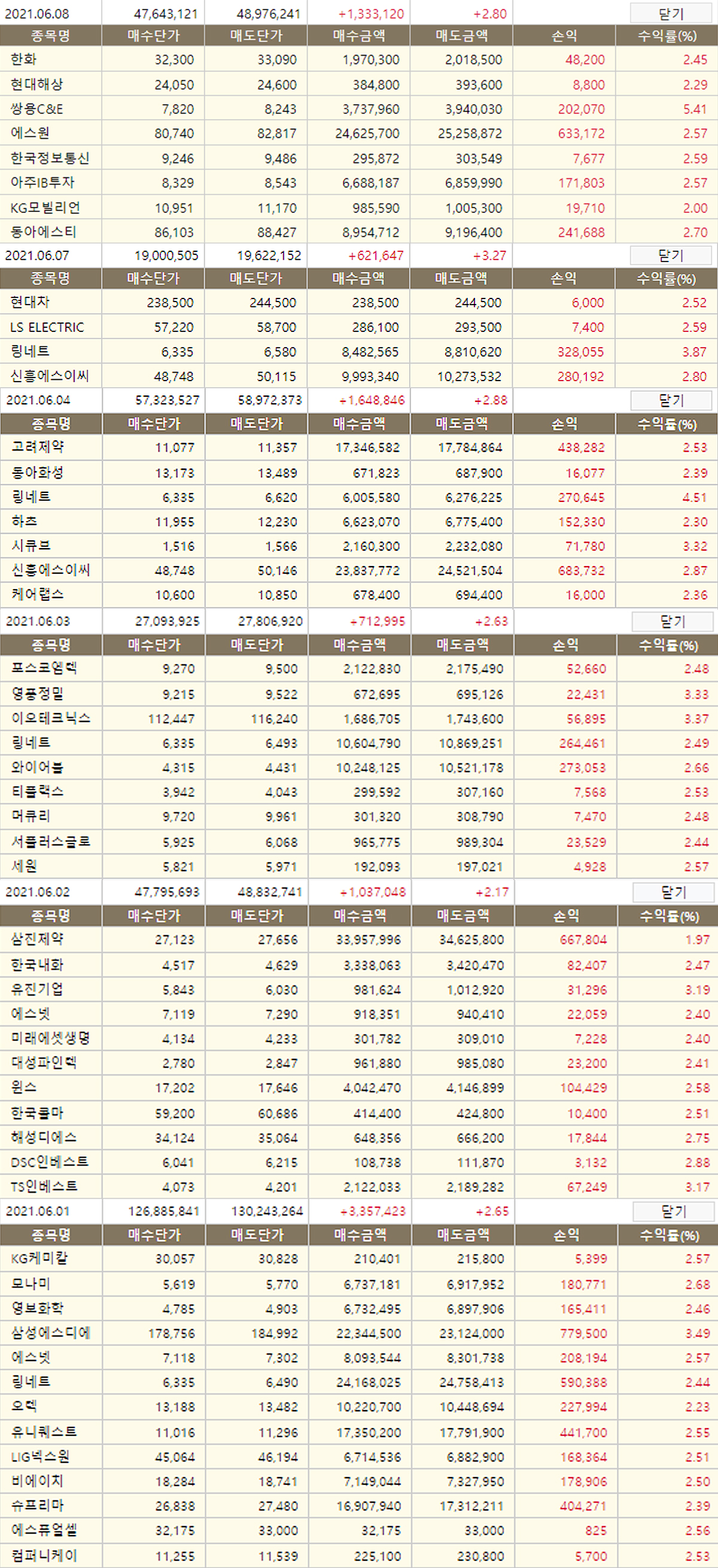Select the 2021.06.02 date cell
The width and height of the screenshot is (718, 1568).
[38, 893]
